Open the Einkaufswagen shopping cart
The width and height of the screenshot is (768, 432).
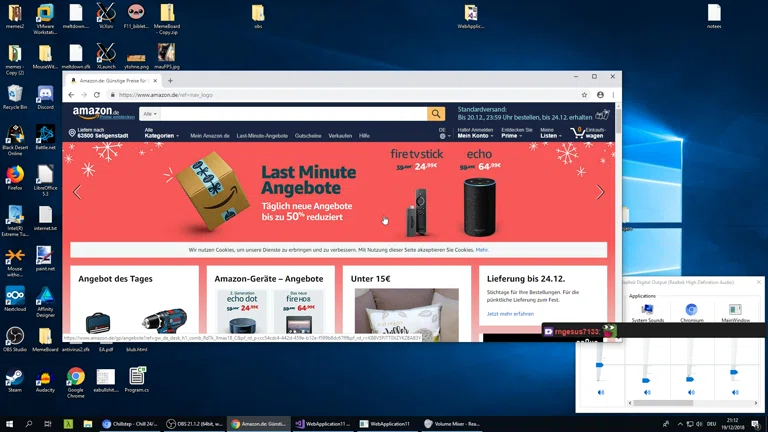[x=590, y=132]
